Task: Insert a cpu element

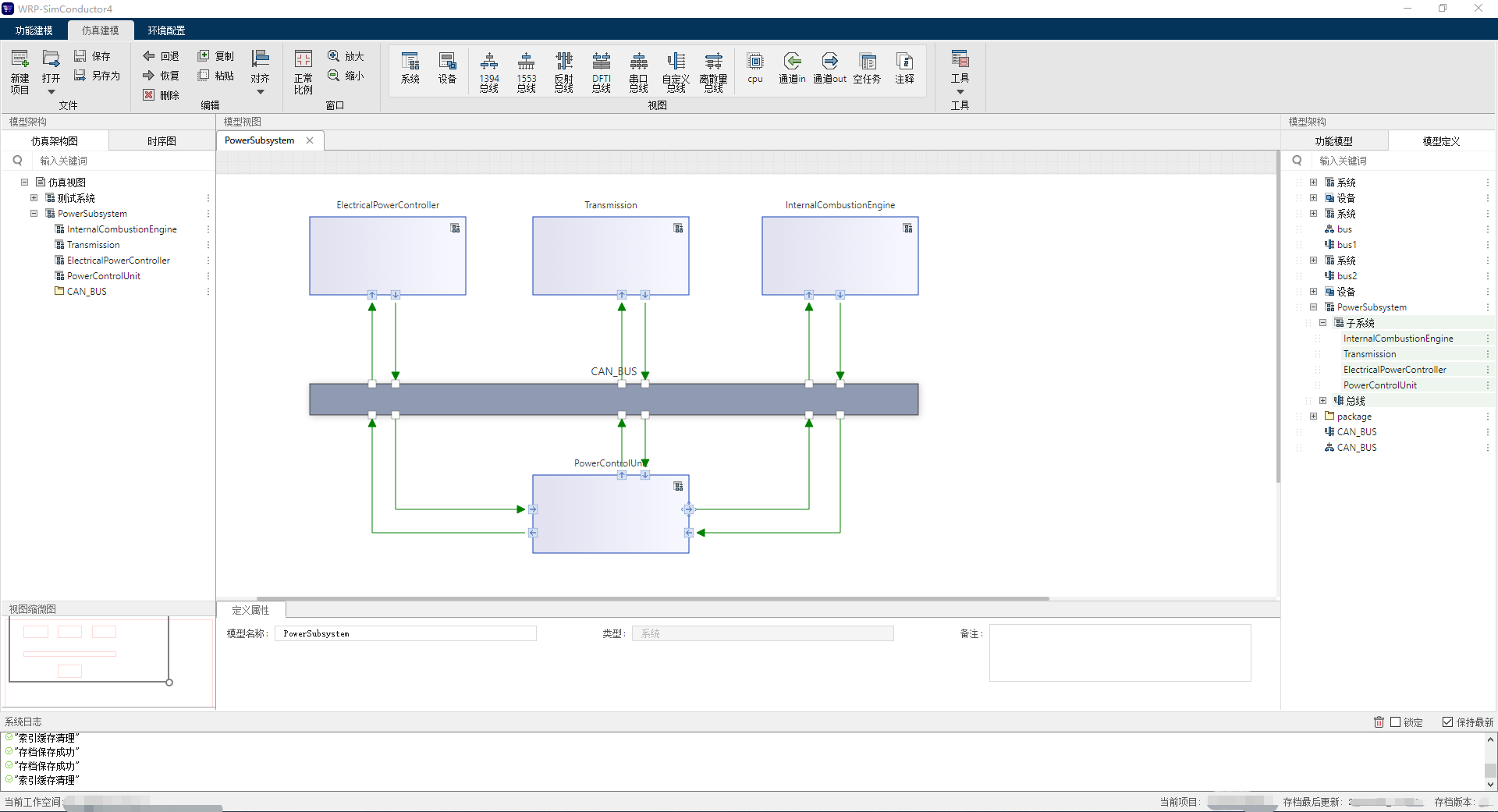Action: click(x=755, y=68)
